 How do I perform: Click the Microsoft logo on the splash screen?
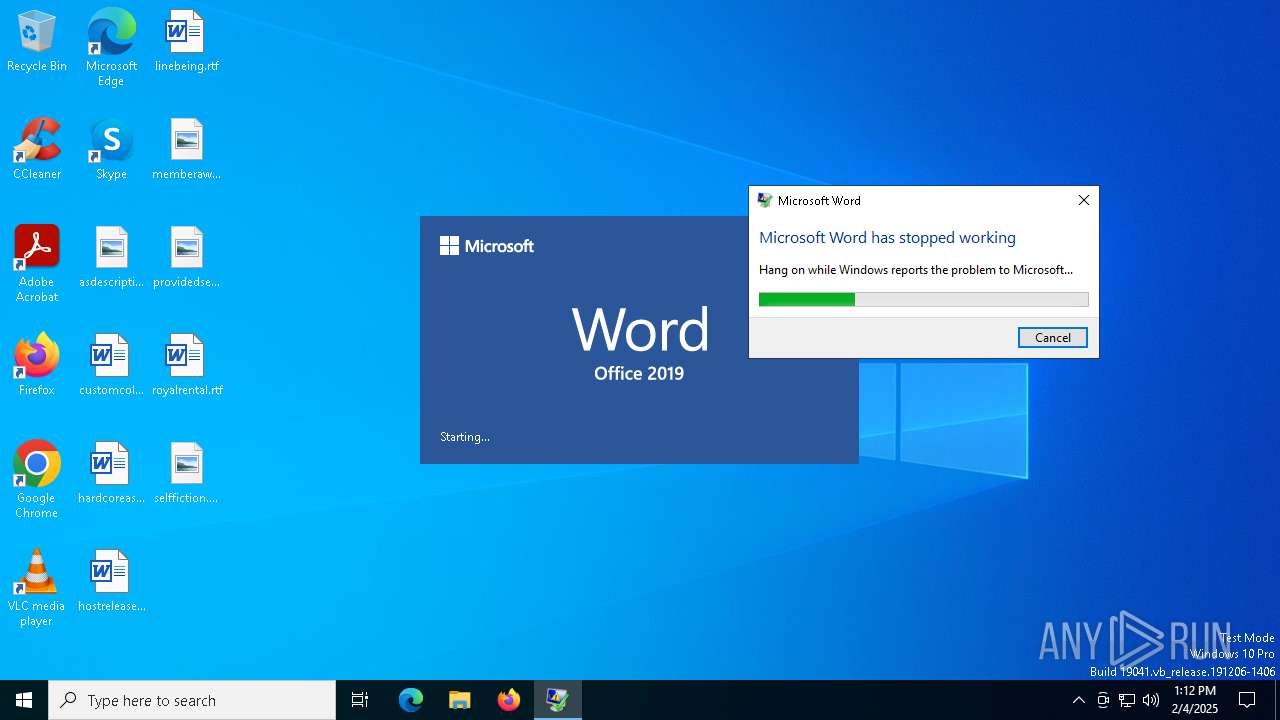pyautogui.click(x=487, y=246)
